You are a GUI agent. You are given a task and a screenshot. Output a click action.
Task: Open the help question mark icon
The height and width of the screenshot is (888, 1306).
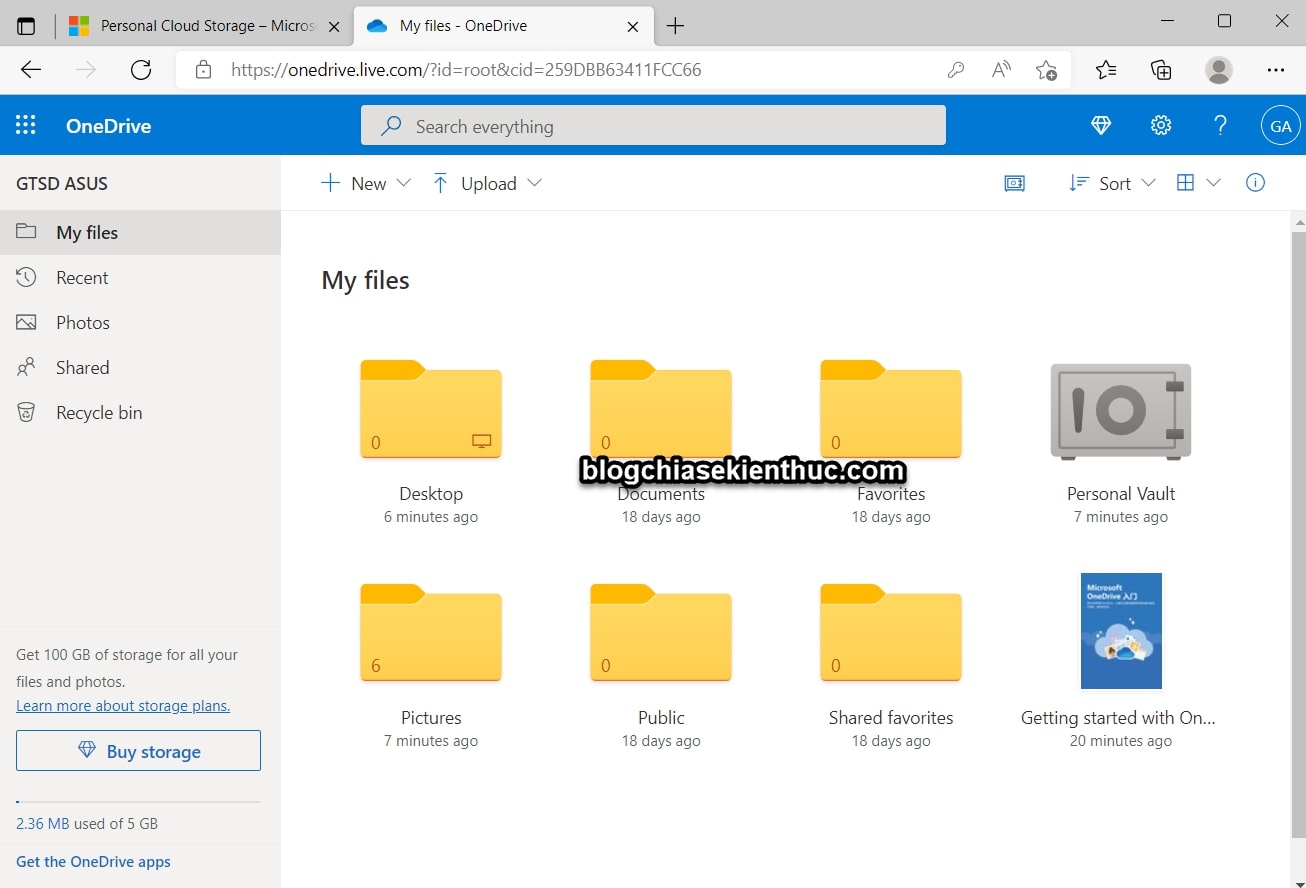point(1220,125)
